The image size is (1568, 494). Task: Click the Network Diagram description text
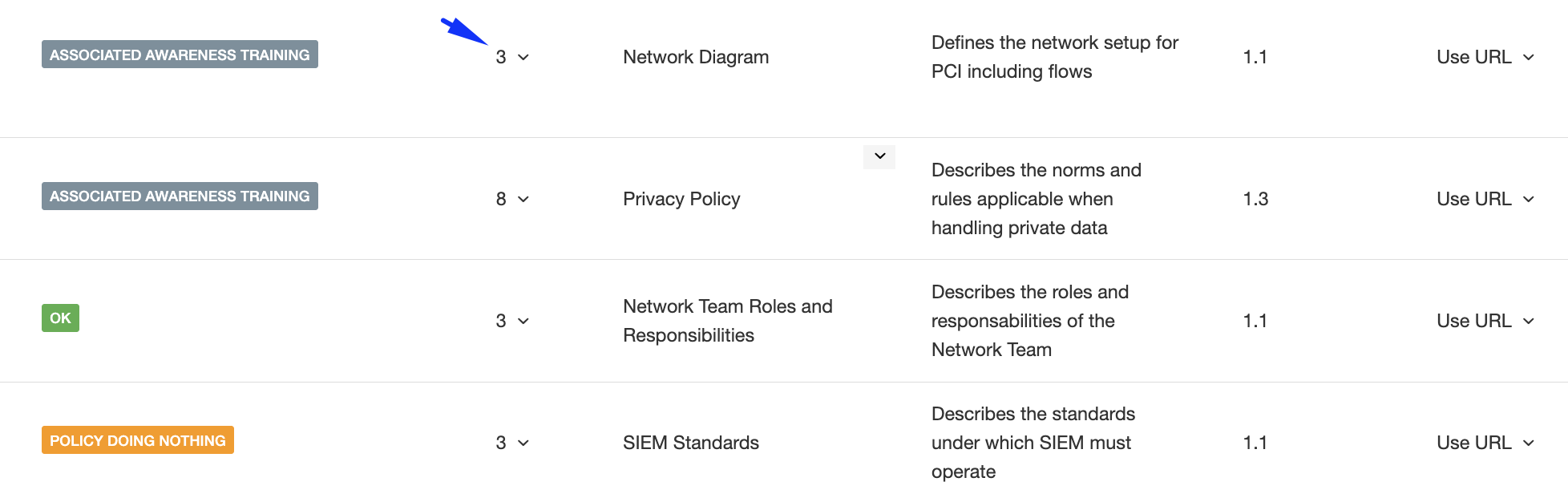pyautogui.click(x=1055, y=57)
